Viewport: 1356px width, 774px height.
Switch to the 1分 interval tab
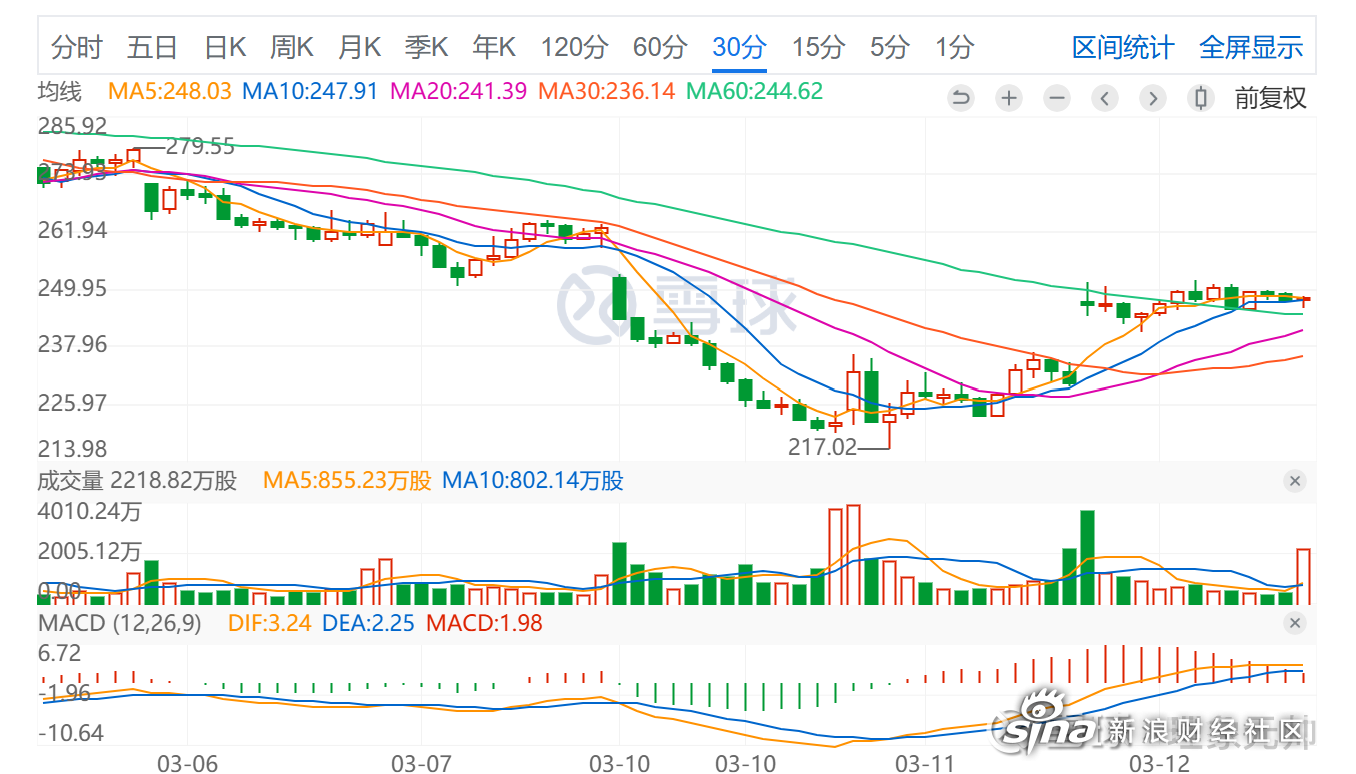pos(955,47)
